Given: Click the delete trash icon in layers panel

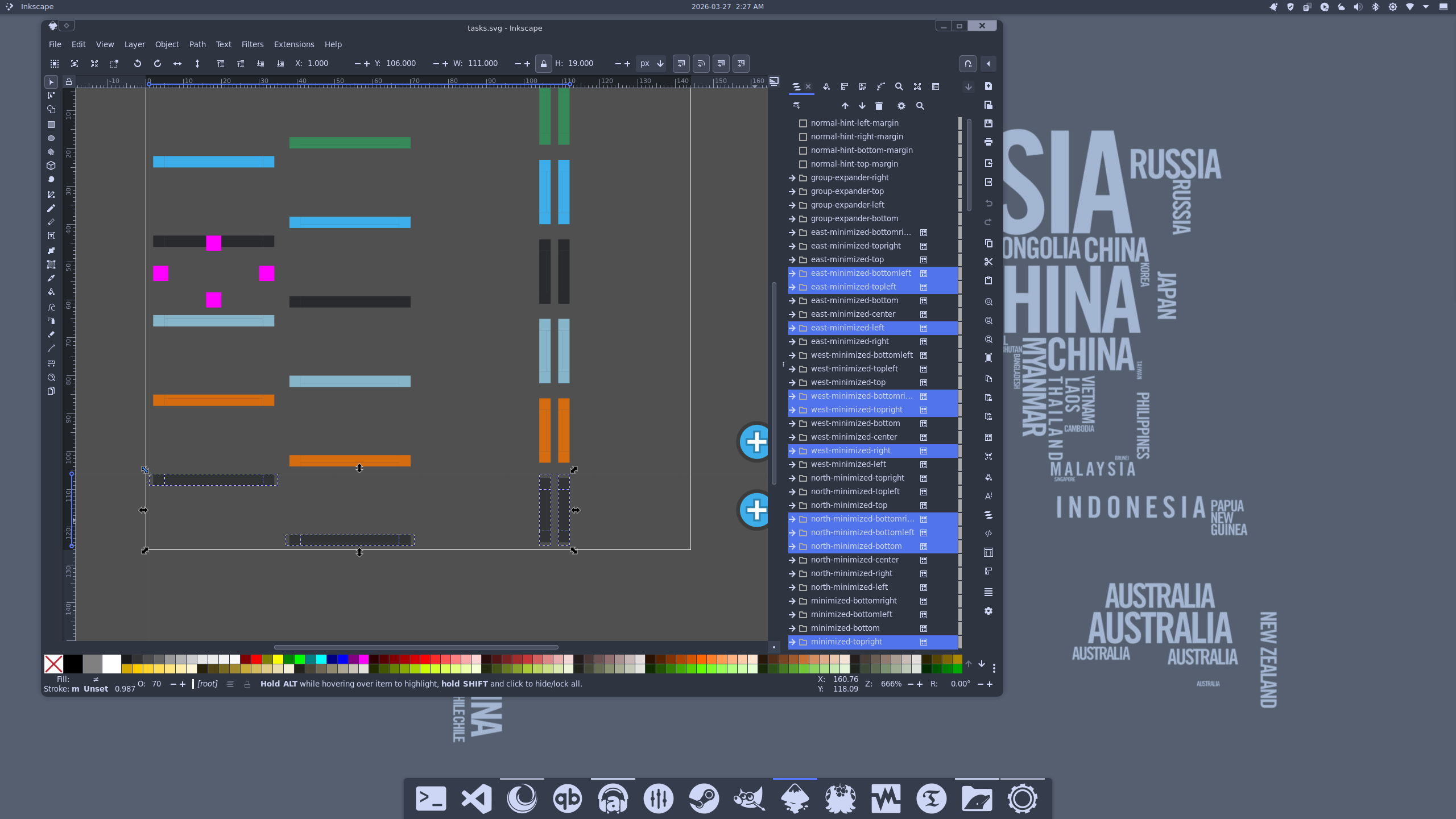Looking at the screenshot, I should [879, 106].
